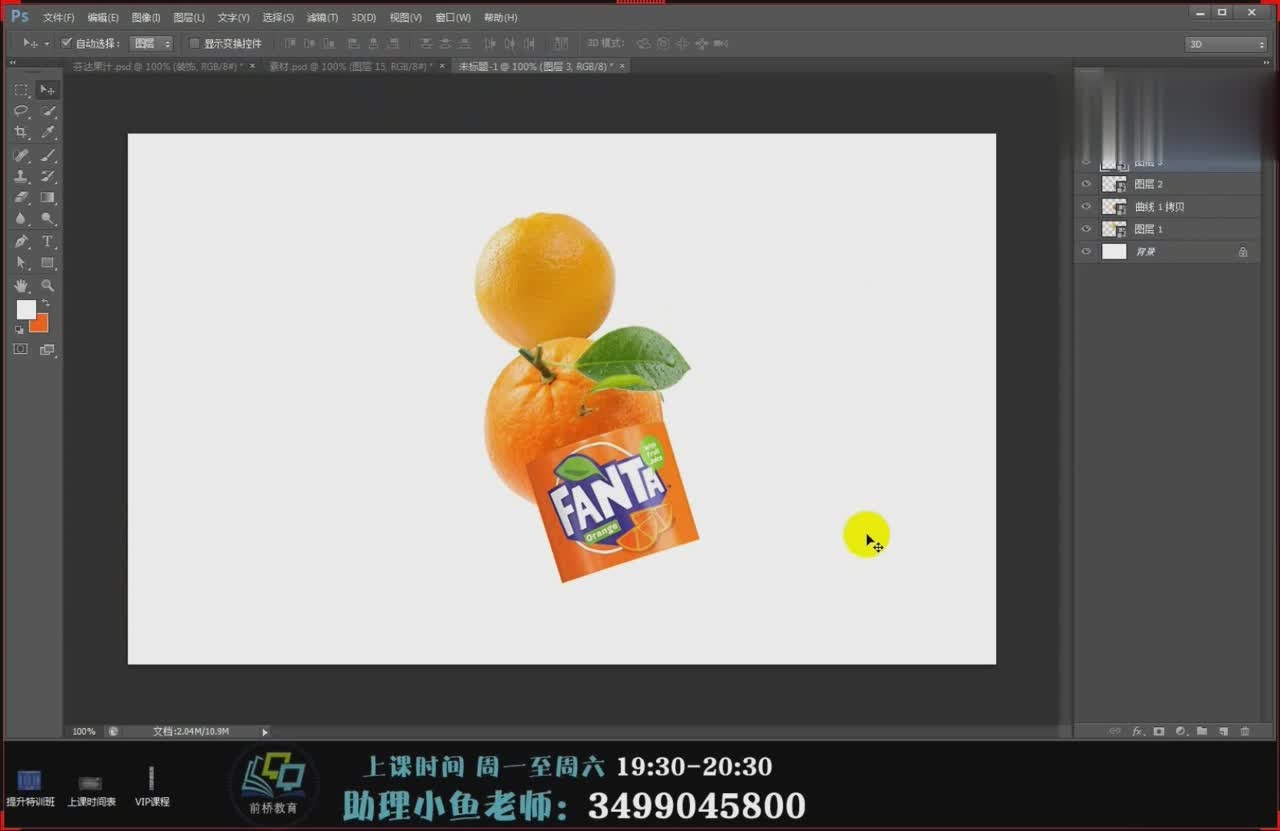The width and height of the screenshot is (1280, 831).
Task: Hide 背景 layer visibility eye
Action: tap(1087, 251)
